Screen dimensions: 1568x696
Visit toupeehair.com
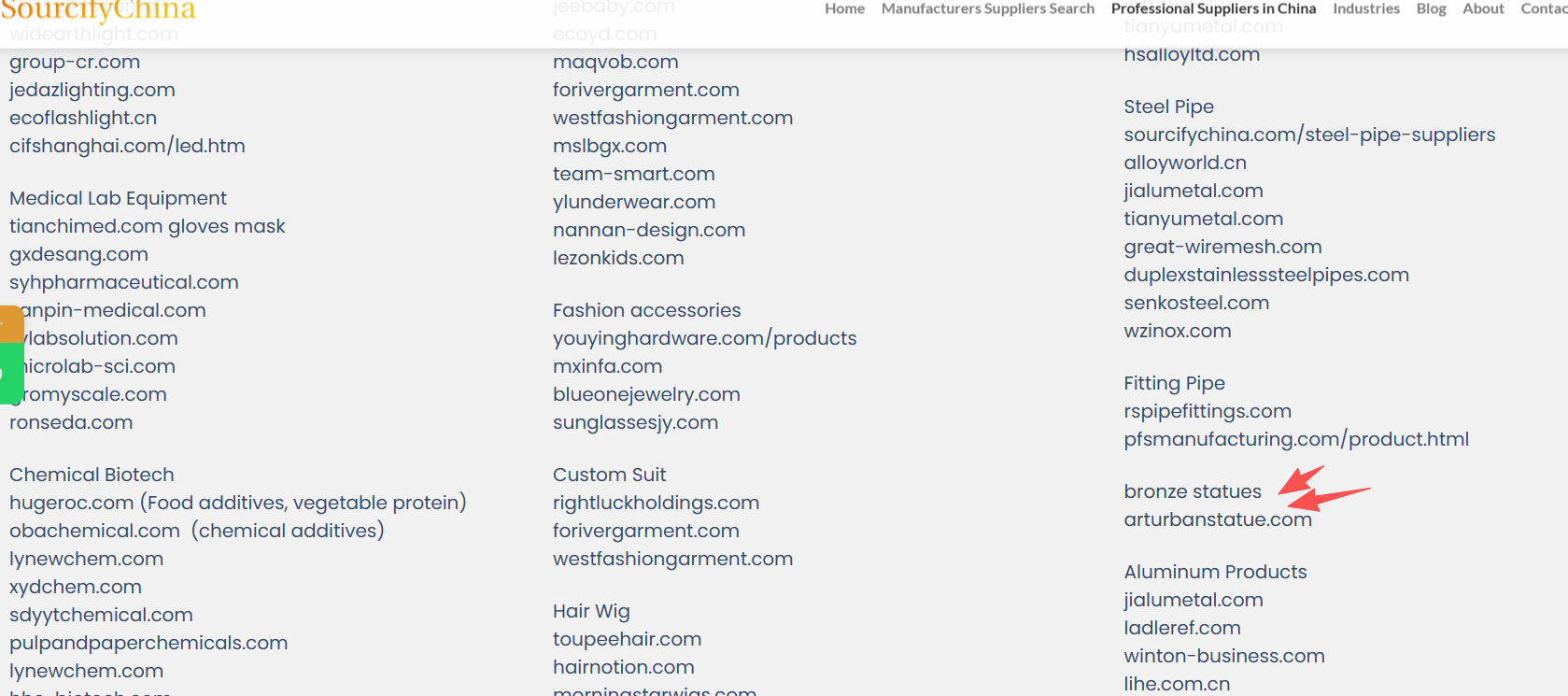628,640
